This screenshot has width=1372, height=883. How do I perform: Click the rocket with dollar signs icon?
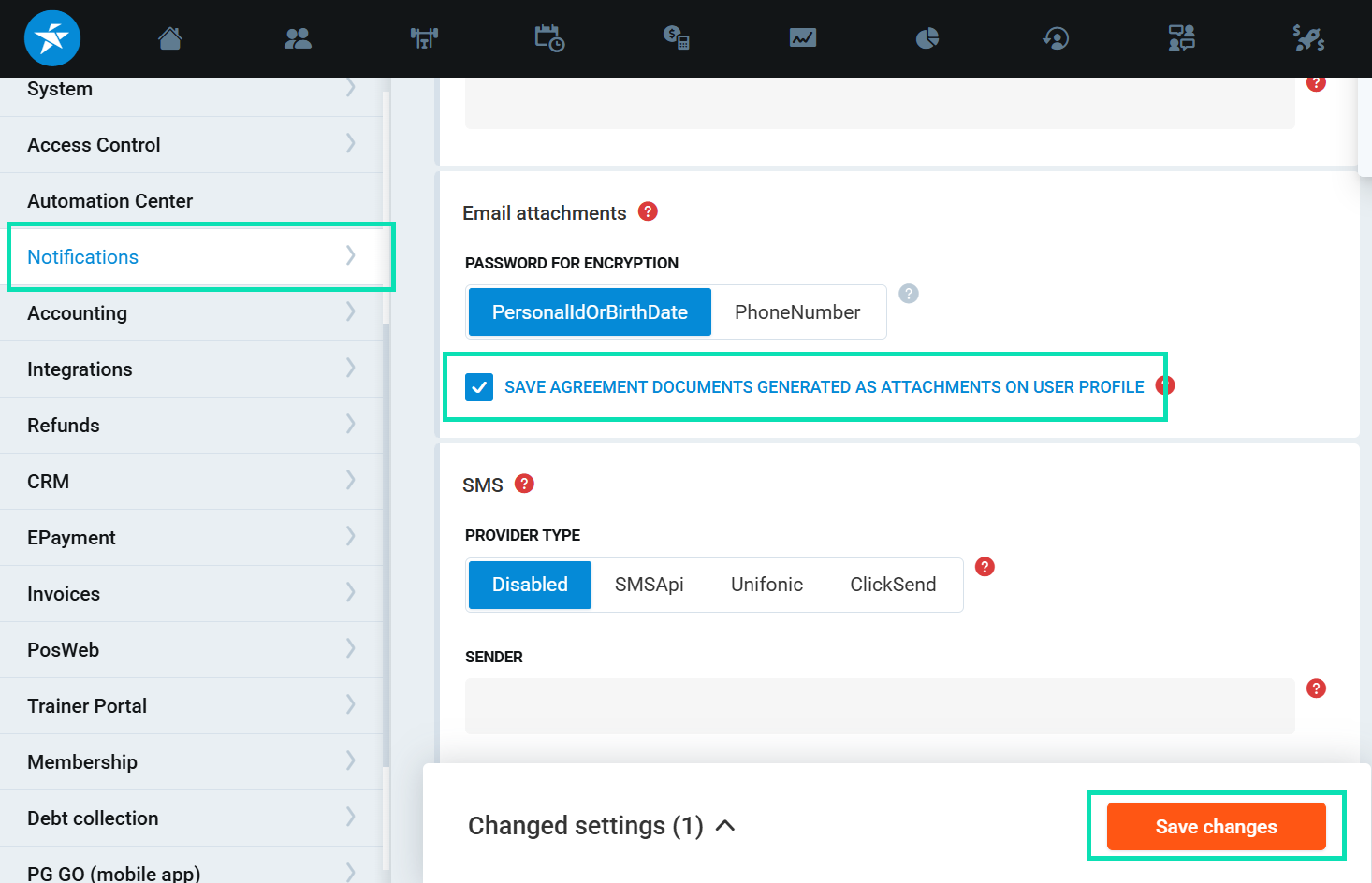(x=1307, y=38)
